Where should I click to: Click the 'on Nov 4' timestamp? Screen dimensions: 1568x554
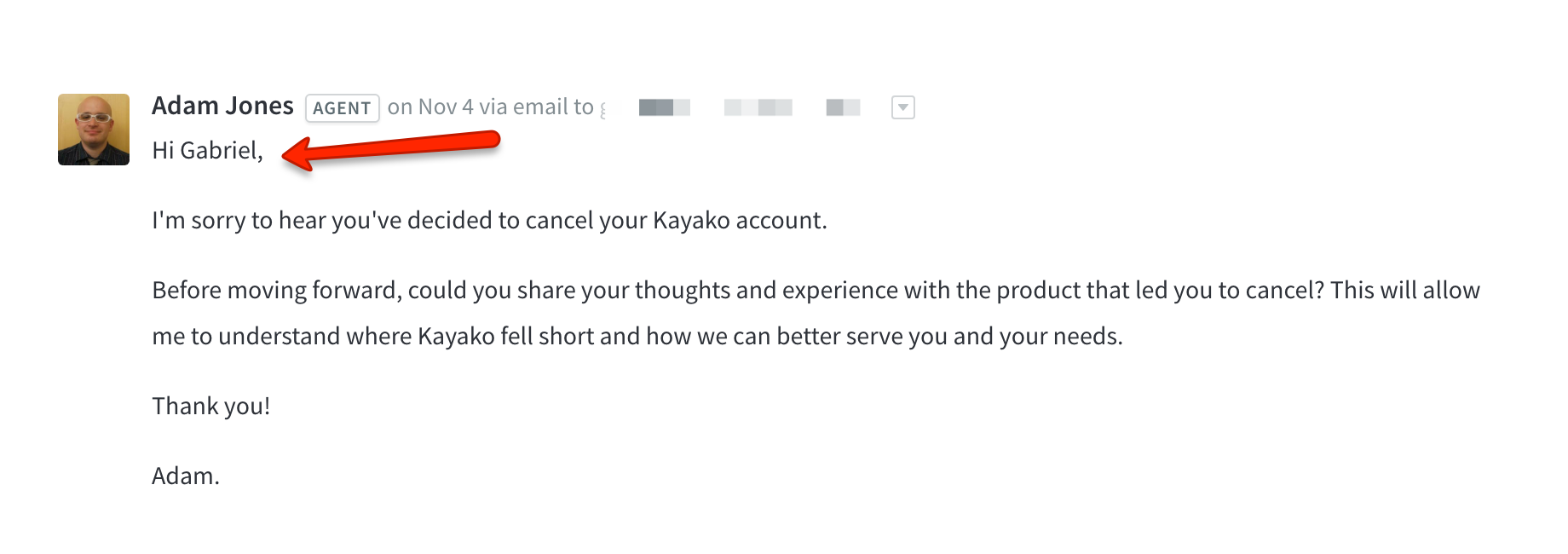pos(430,107)
